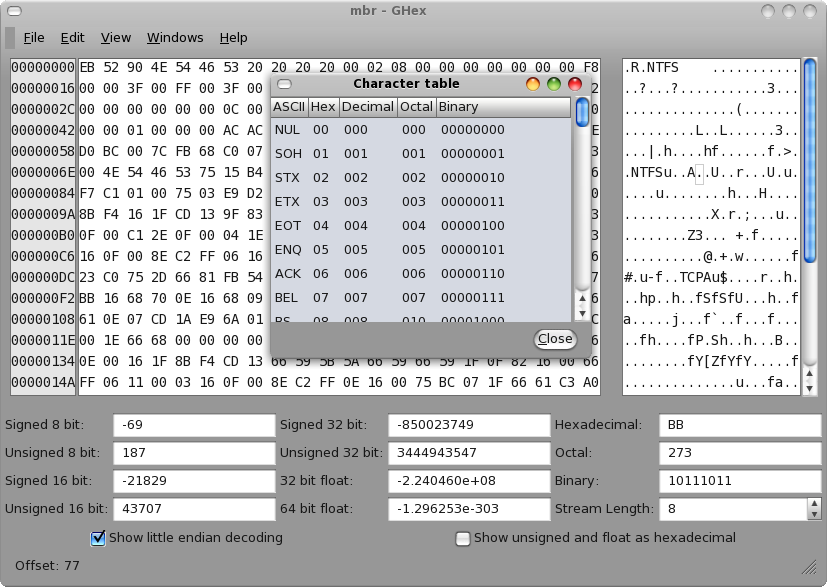Open the View menu

tap(116, 38)
